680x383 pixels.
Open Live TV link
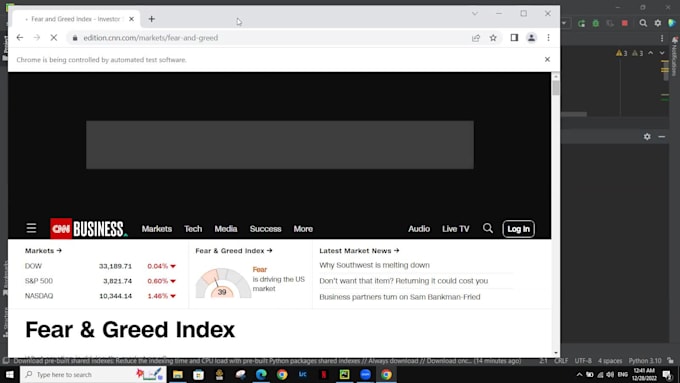click(455, 229)
